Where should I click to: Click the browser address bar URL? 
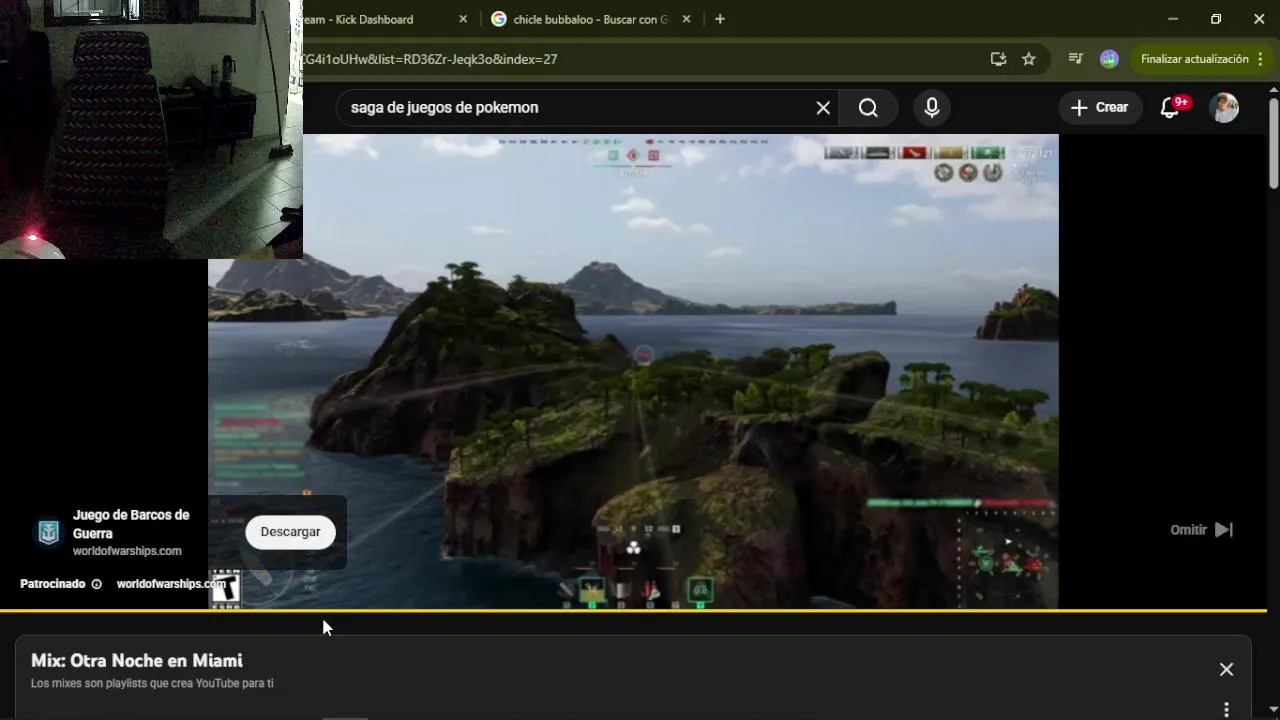[x=430, y=59]
